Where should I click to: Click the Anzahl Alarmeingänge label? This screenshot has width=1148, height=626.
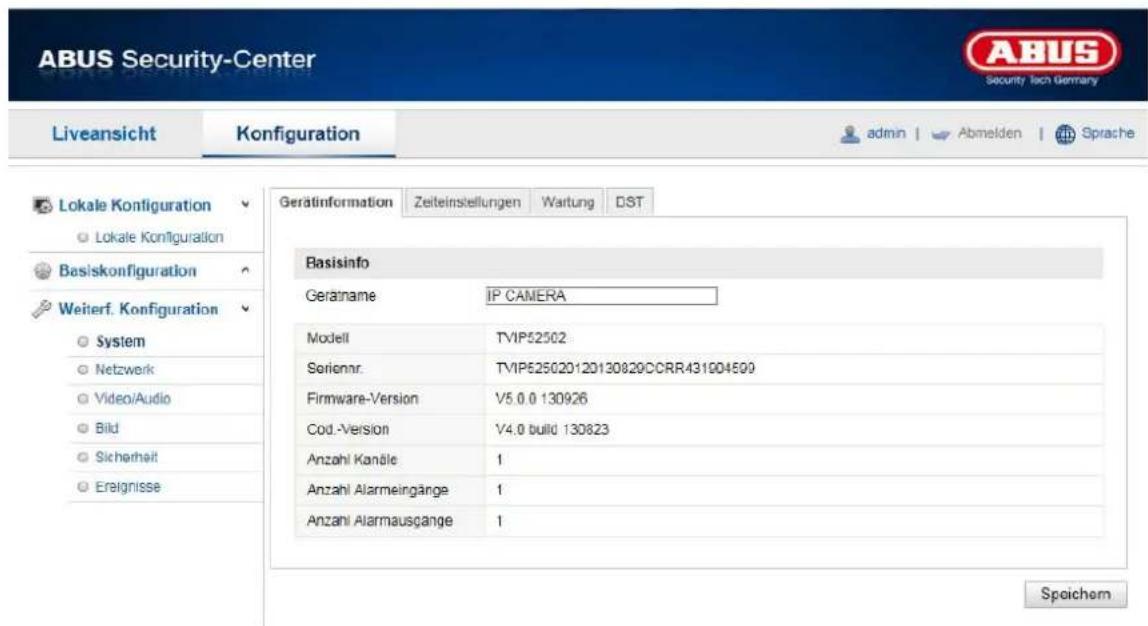(377, 491)
